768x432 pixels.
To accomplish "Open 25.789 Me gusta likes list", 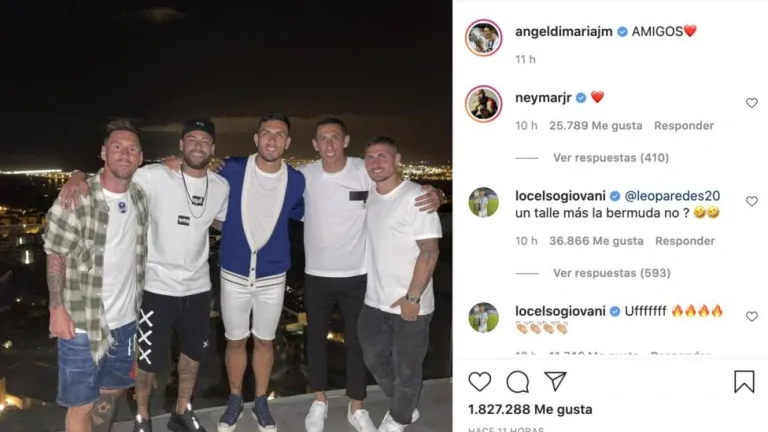I will pos(596,126).
